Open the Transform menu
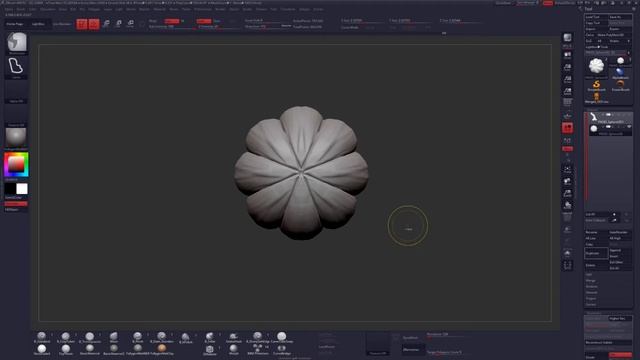The height and width of the screenshot is (360, 640). 287,9
